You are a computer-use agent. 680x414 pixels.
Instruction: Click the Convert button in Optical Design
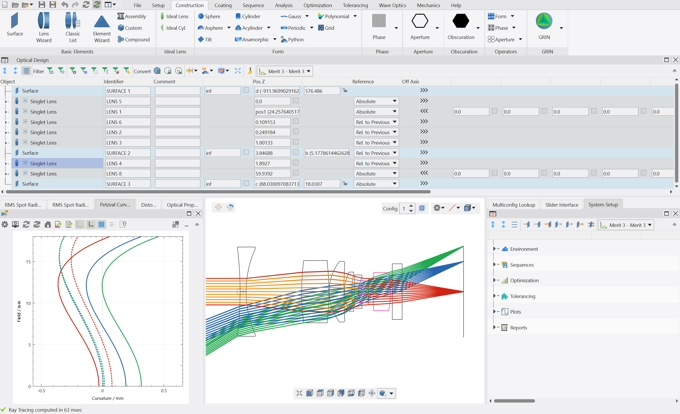pyautogui.click(x=142, y=71)
